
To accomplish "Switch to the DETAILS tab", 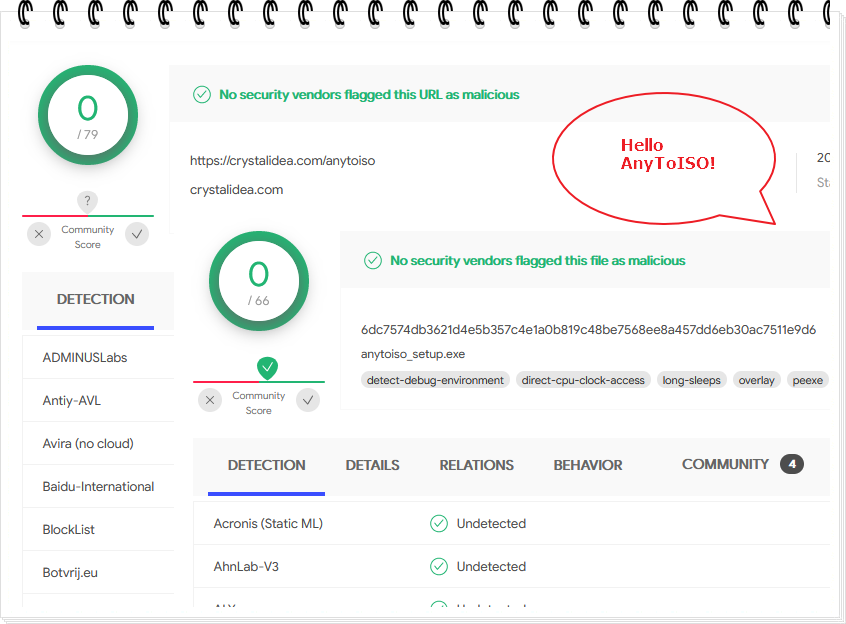I will tap(372, 464).
